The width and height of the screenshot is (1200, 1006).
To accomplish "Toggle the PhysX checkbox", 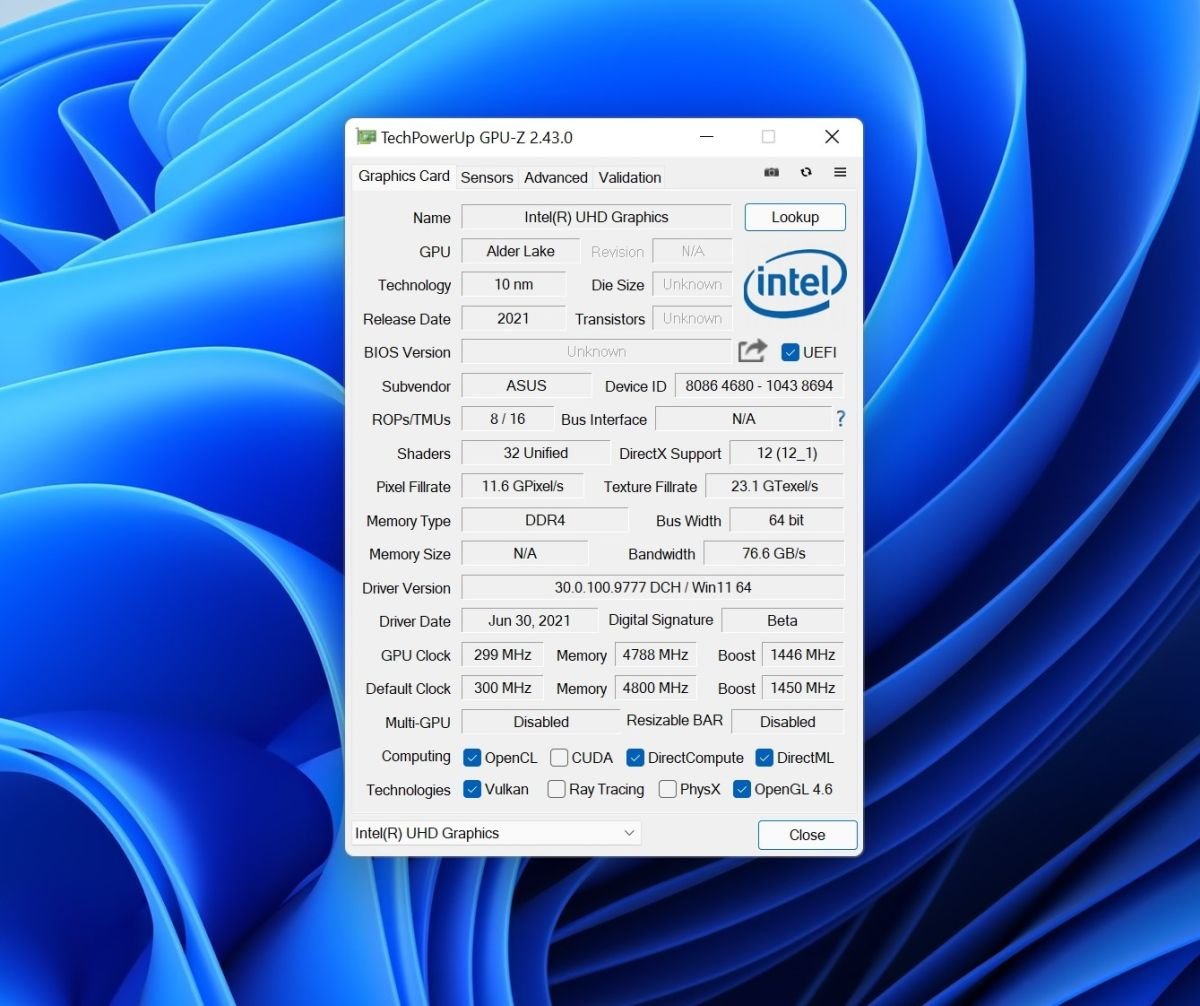I will coord(667,789).
